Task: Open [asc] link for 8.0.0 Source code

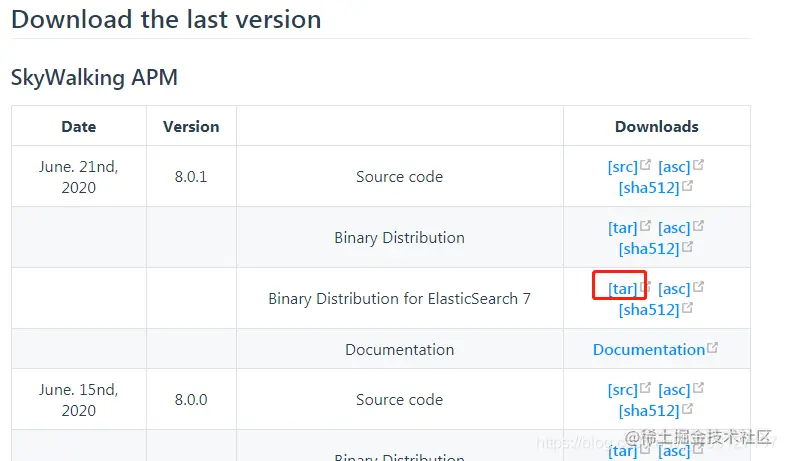Action: click(x=674, y=390)
